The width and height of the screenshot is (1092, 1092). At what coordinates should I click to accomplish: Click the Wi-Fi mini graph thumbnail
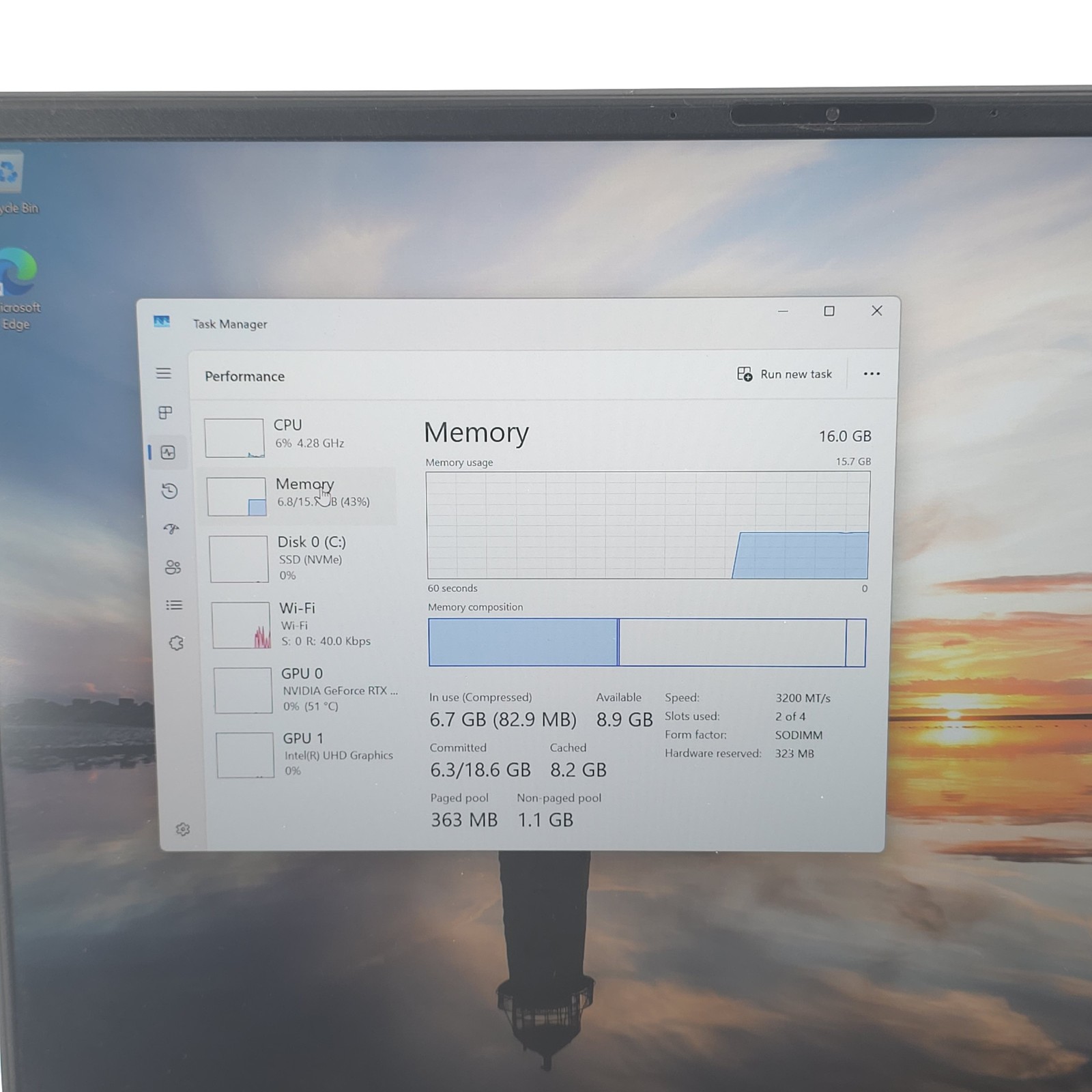241,625
